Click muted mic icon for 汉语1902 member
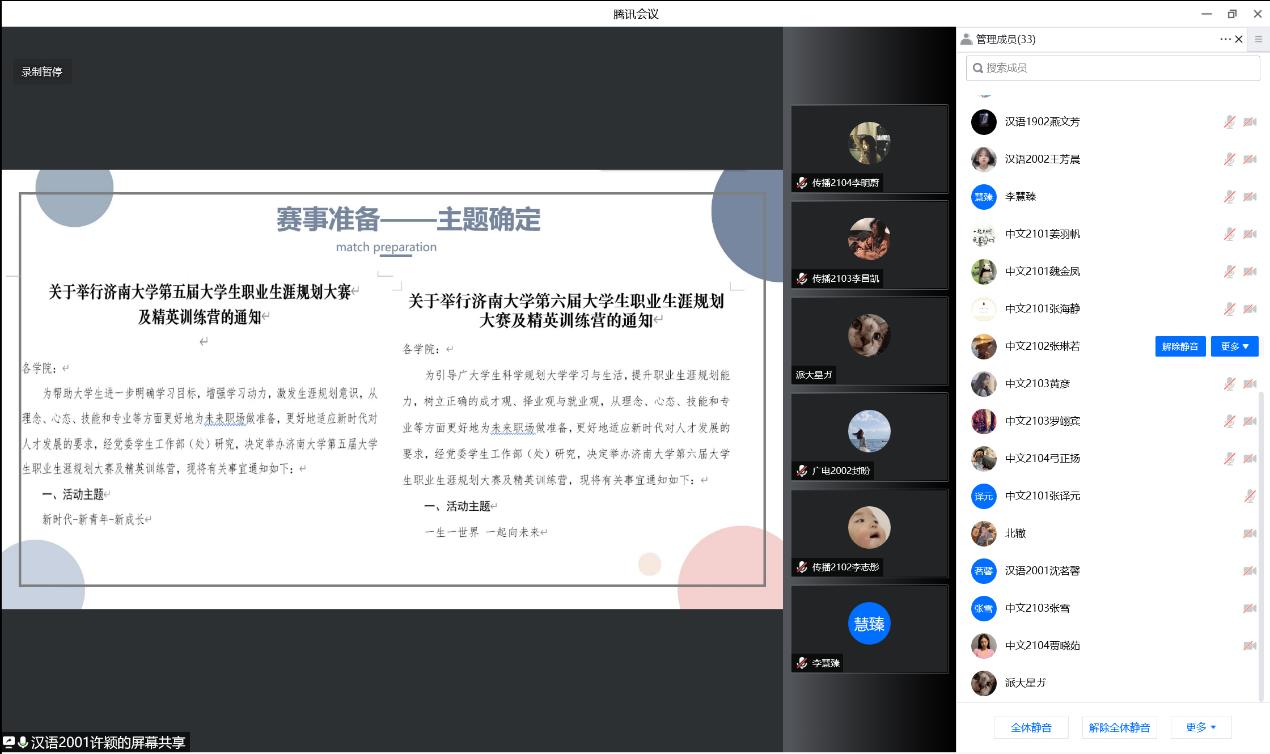 [1229, 122]
